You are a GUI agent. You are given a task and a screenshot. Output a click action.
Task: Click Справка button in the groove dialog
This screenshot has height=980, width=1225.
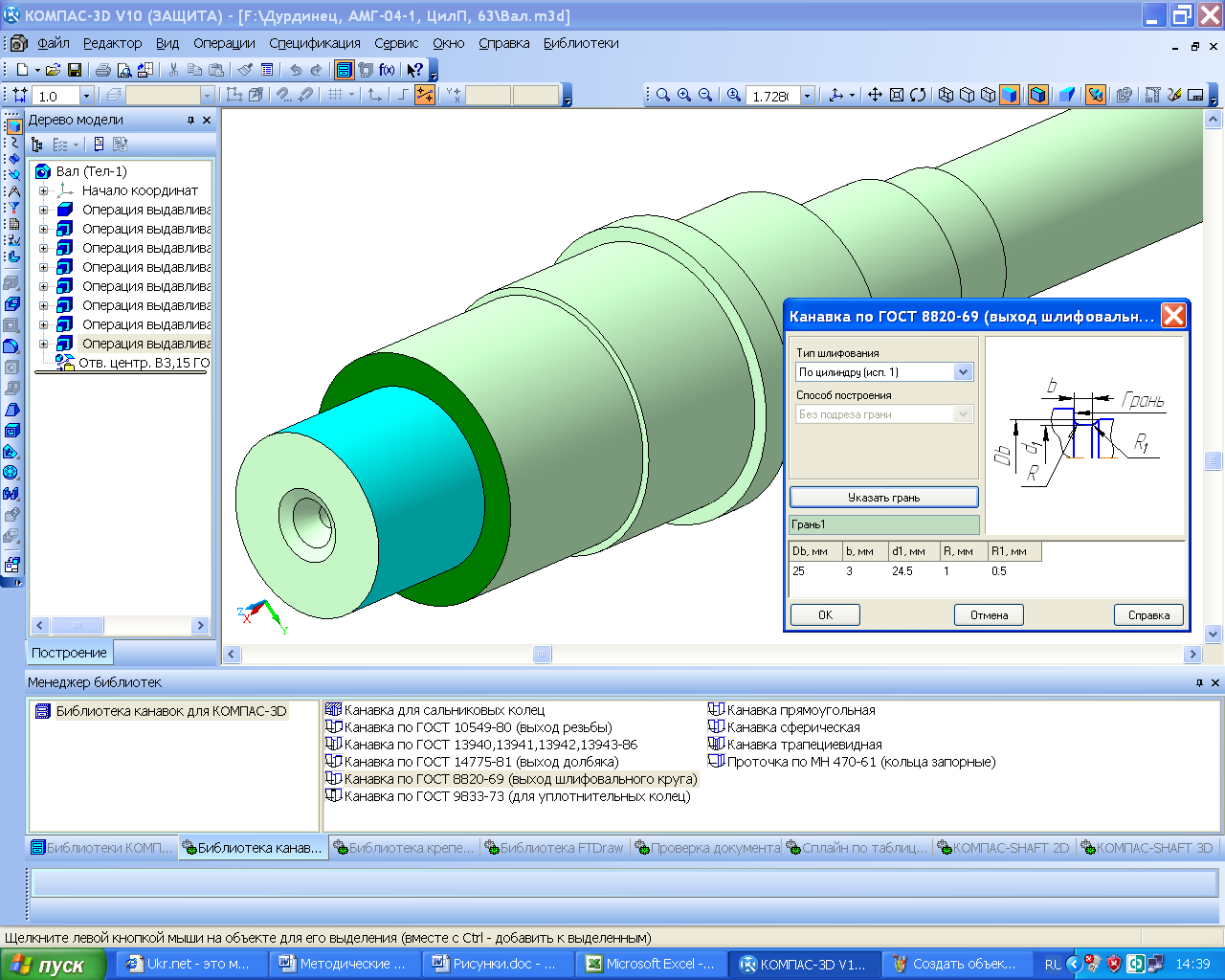click(x=1148, y=615)
